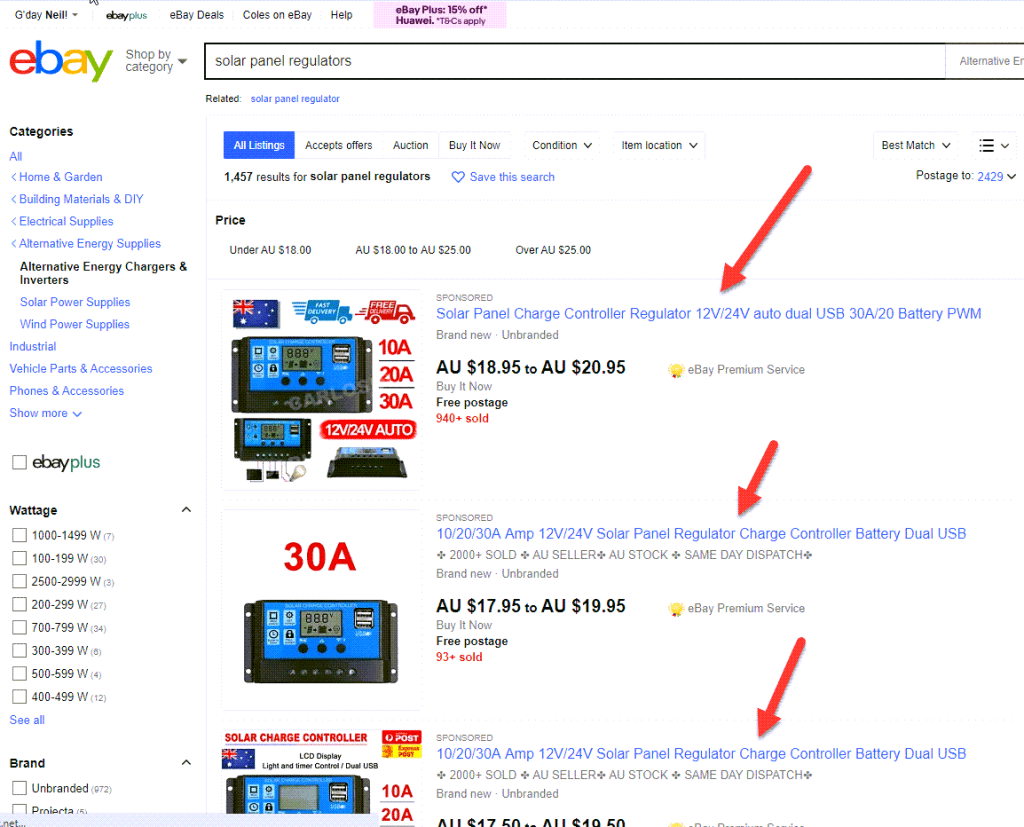The image size is (1024, 827).
Task: Click See all wattage options
Action: pos(27,720)
